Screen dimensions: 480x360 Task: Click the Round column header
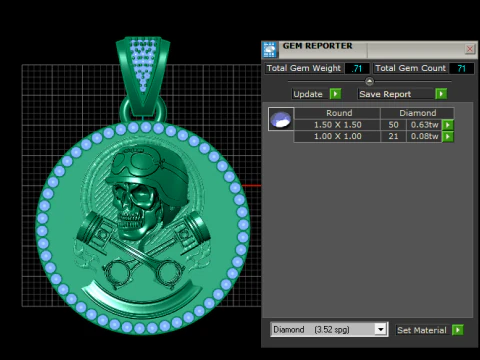[337, 113]
